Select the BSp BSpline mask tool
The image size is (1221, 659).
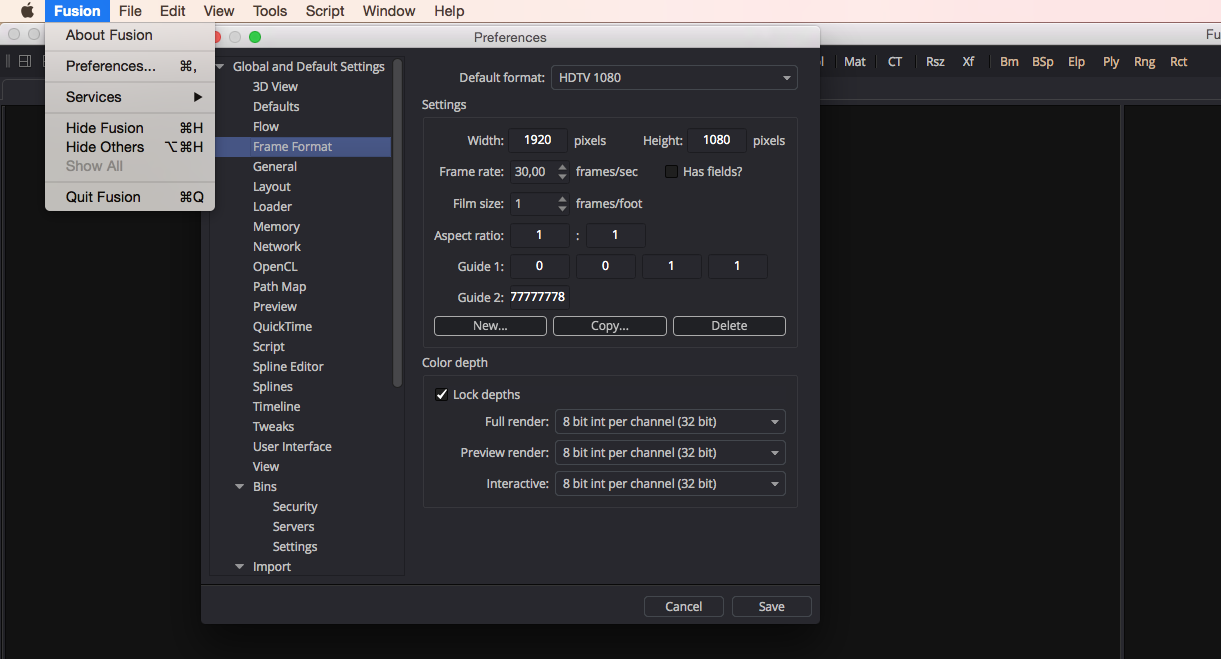click(x=1043, y=62)
